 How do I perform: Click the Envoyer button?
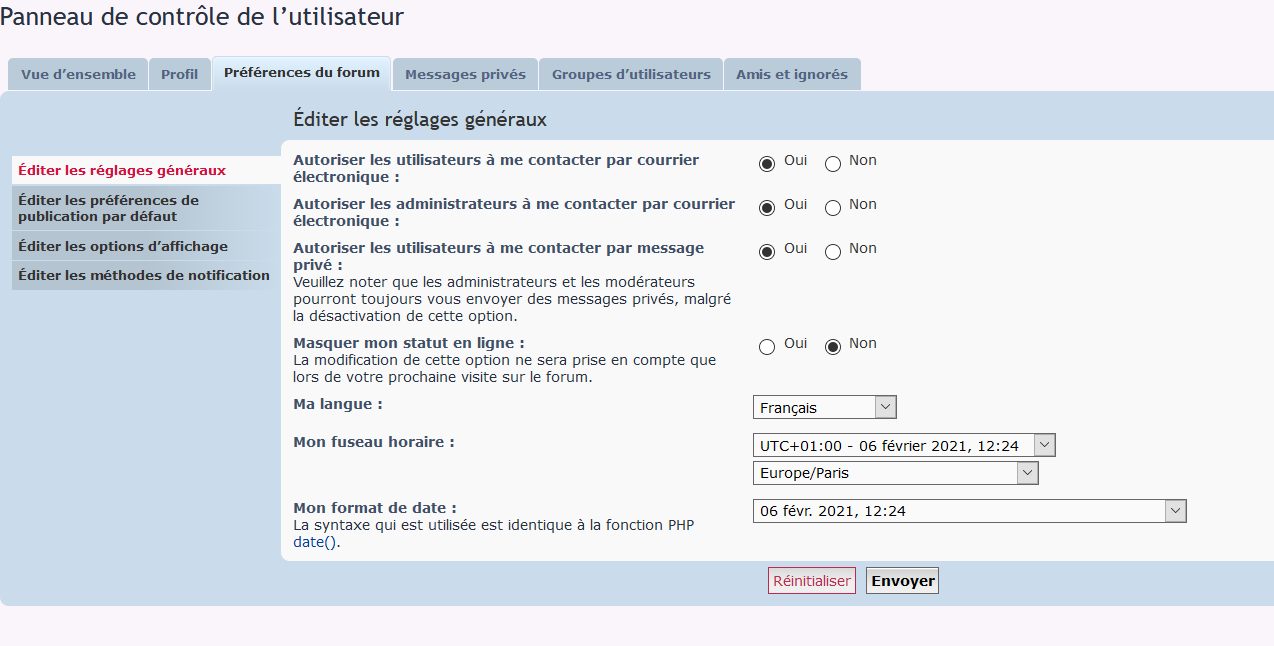pos(901,580)
